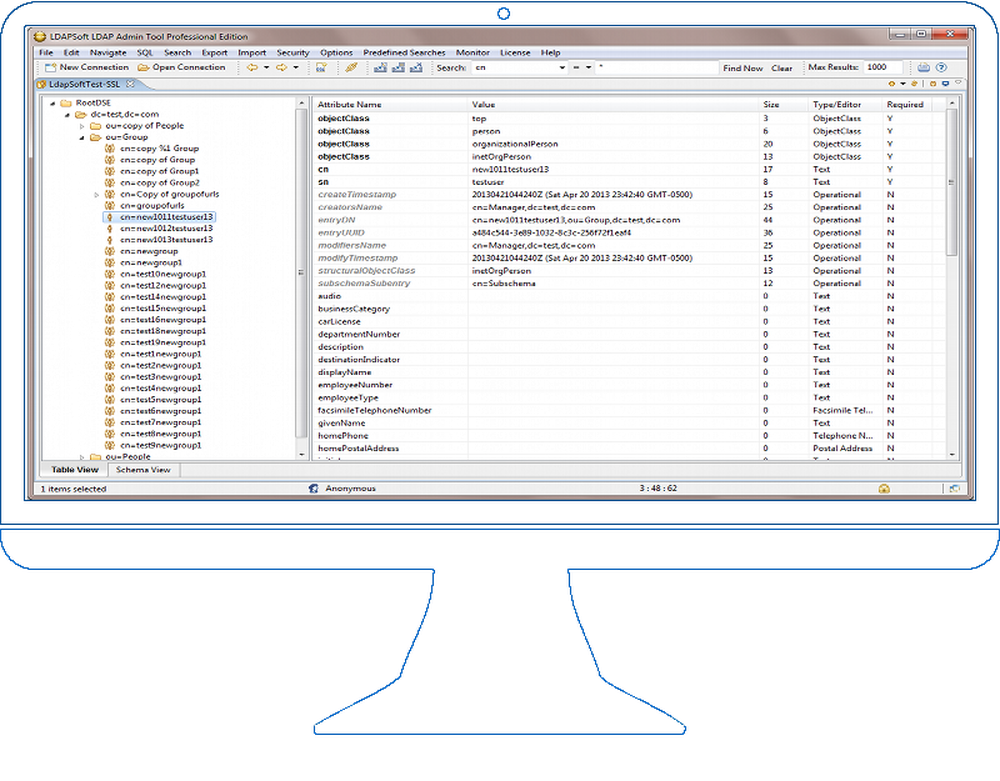Sort by the Required column header
1000x781 pixels.
(x=906, y=105)
